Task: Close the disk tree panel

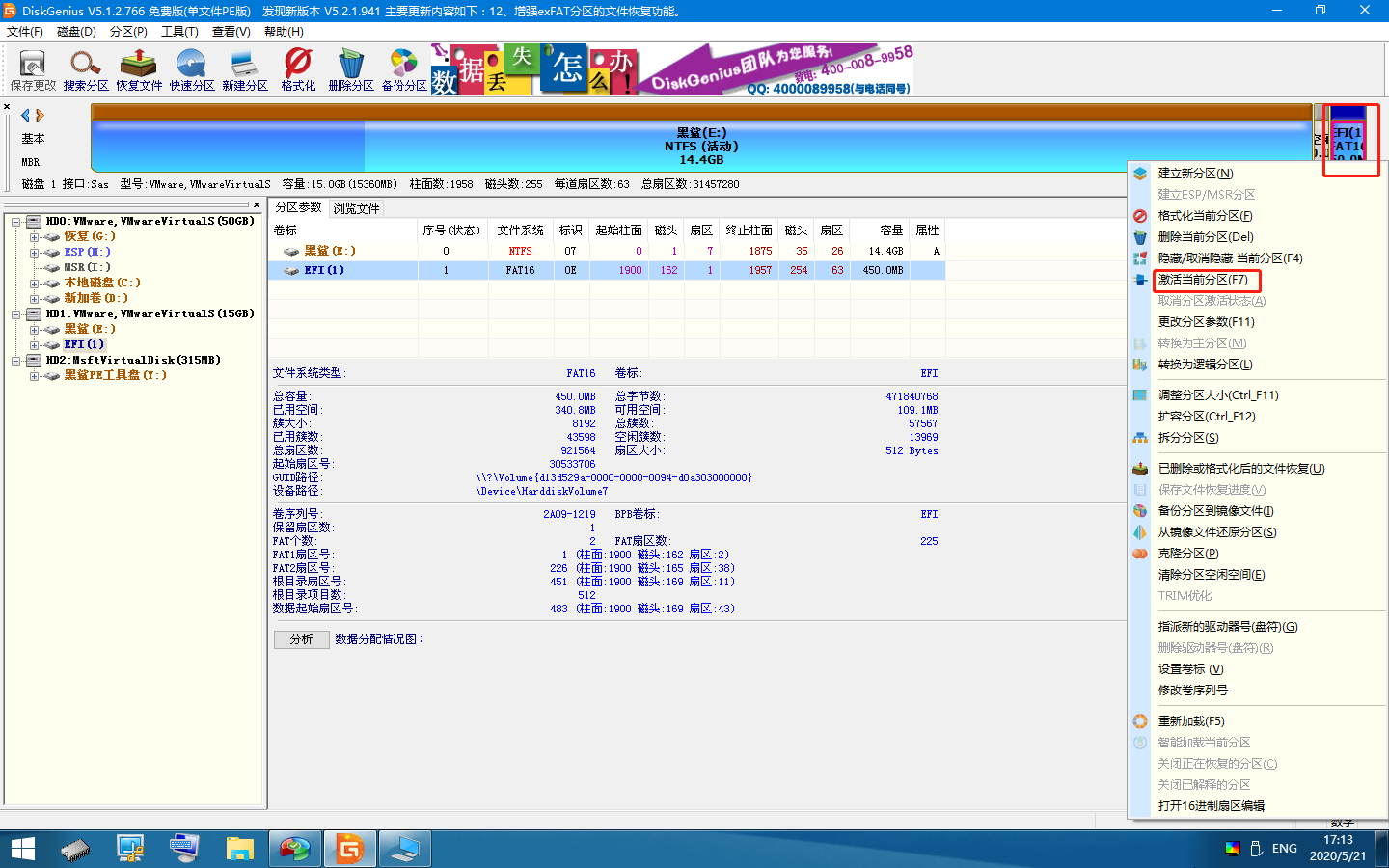Action: 257,204
